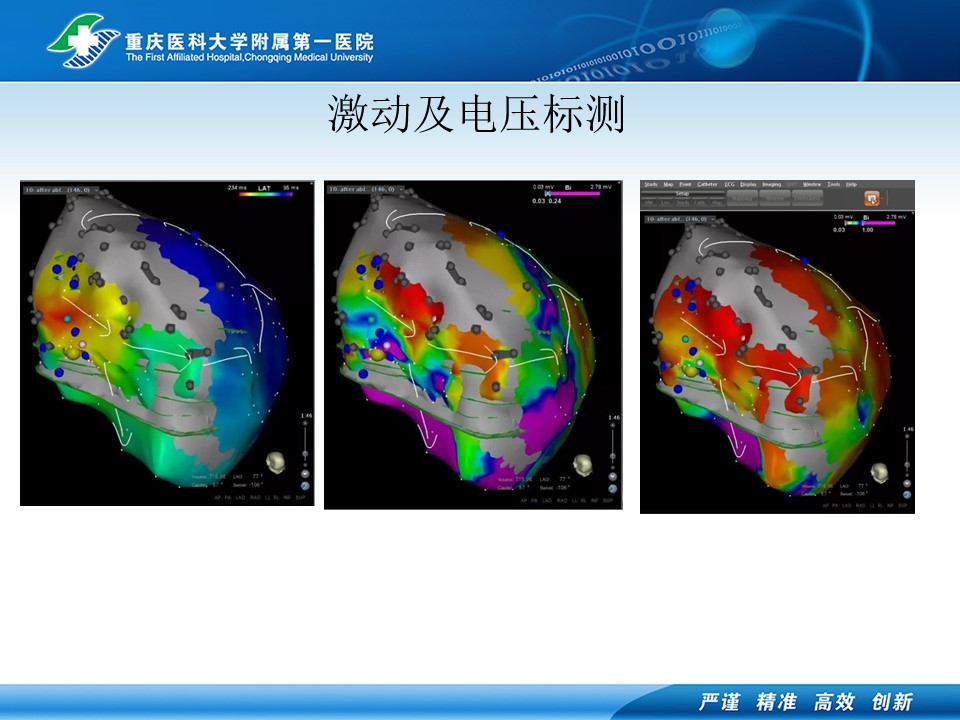Click blue round view button in left panel

(x=305, y=486)
